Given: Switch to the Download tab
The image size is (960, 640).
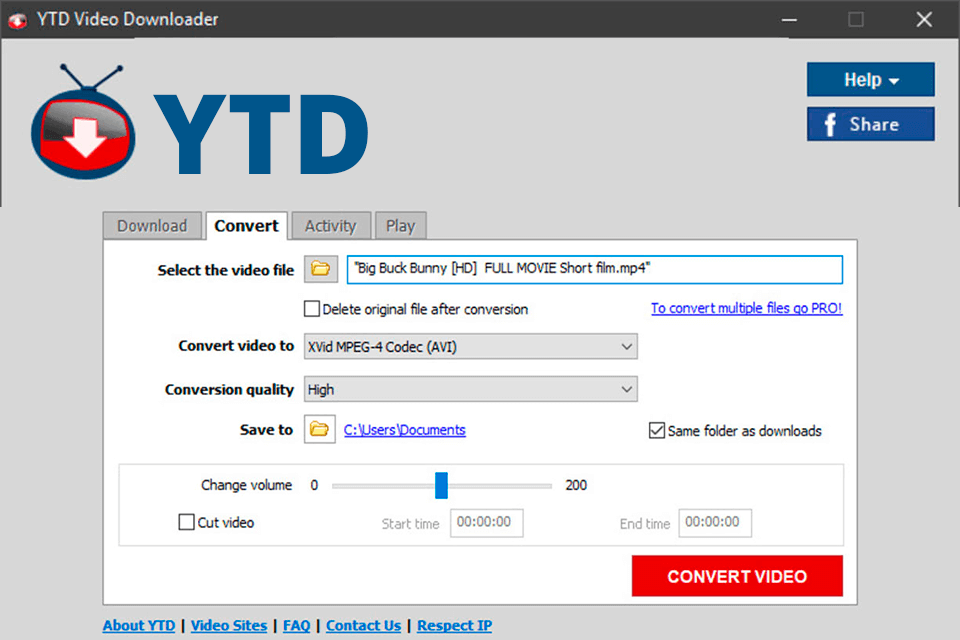Looking at the screenshot, I should (152, 226).
